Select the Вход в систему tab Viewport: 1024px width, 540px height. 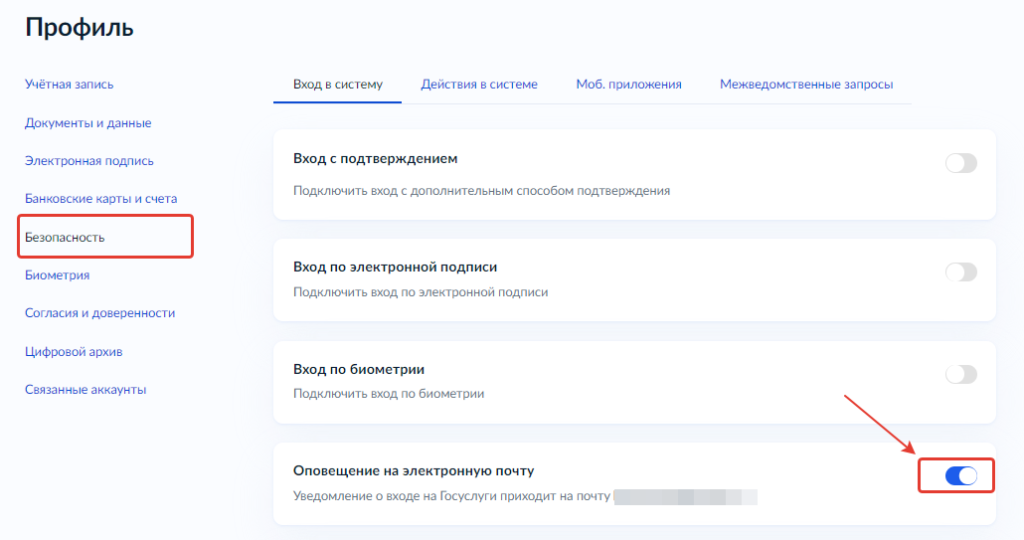point(337,84)
